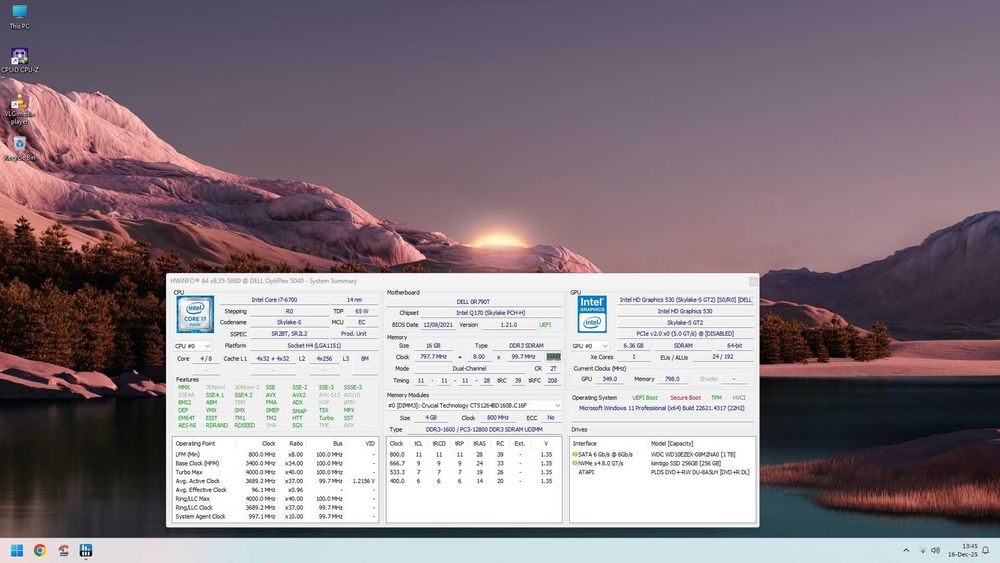
Task: Expand the CPU #0 selector dropdown
Action: coord(193,346)
